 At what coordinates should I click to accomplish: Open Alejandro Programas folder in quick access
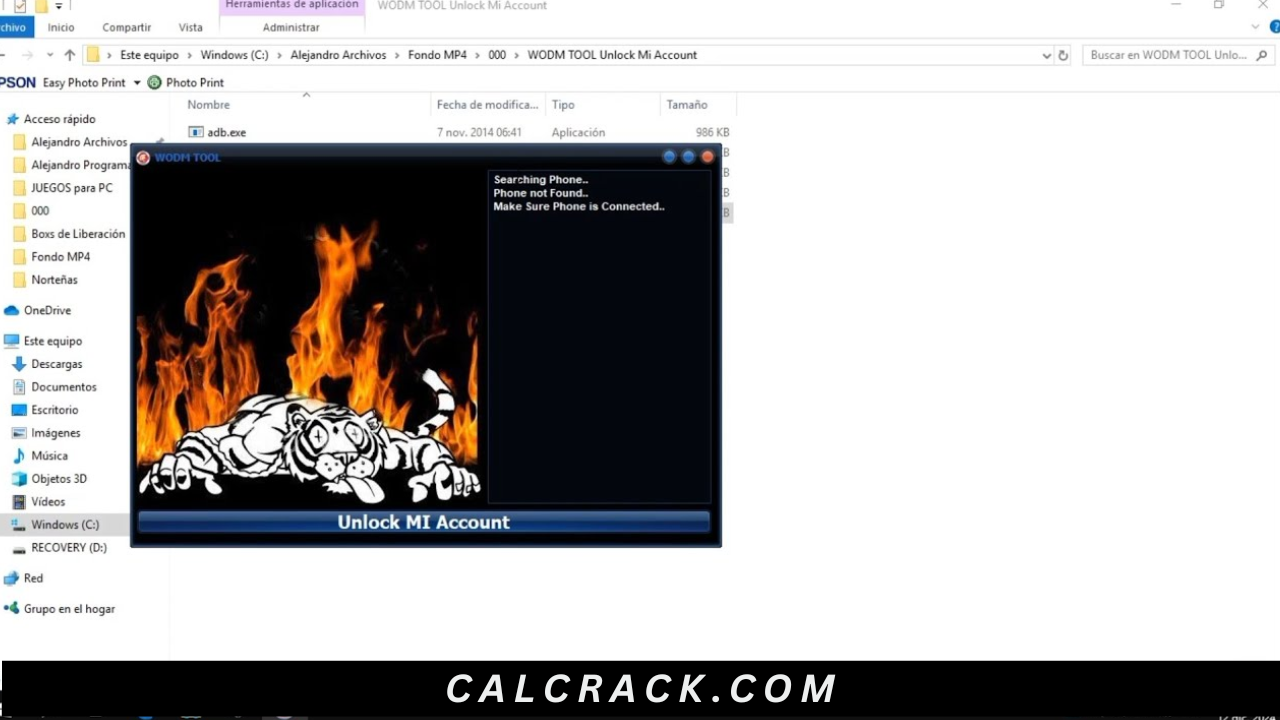(x=80, y=165)
